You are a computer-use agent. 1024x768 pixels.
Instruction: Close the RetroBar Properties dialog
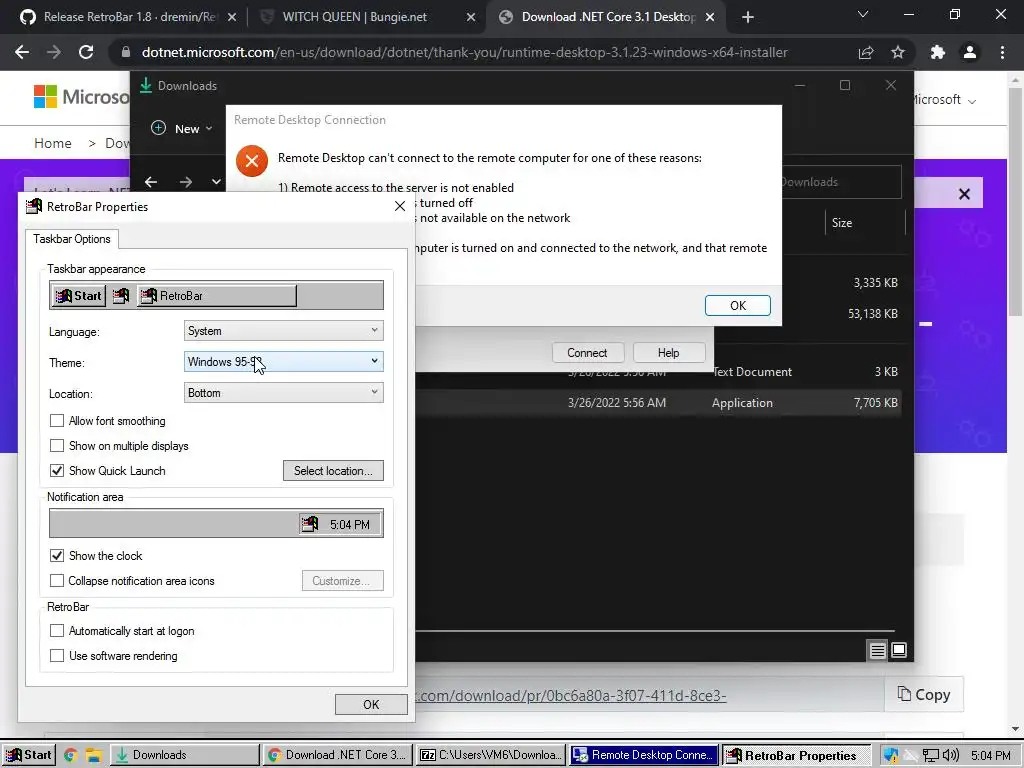click(400, 206)
